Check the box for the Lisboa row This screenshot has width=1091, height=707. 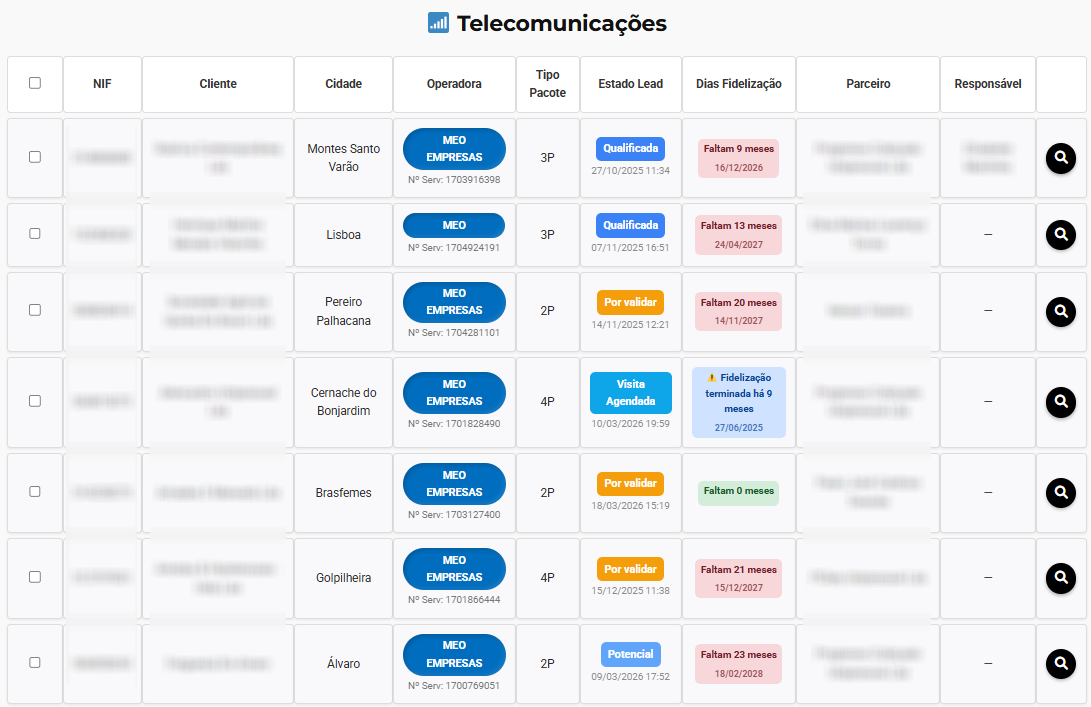coord(35,234)
